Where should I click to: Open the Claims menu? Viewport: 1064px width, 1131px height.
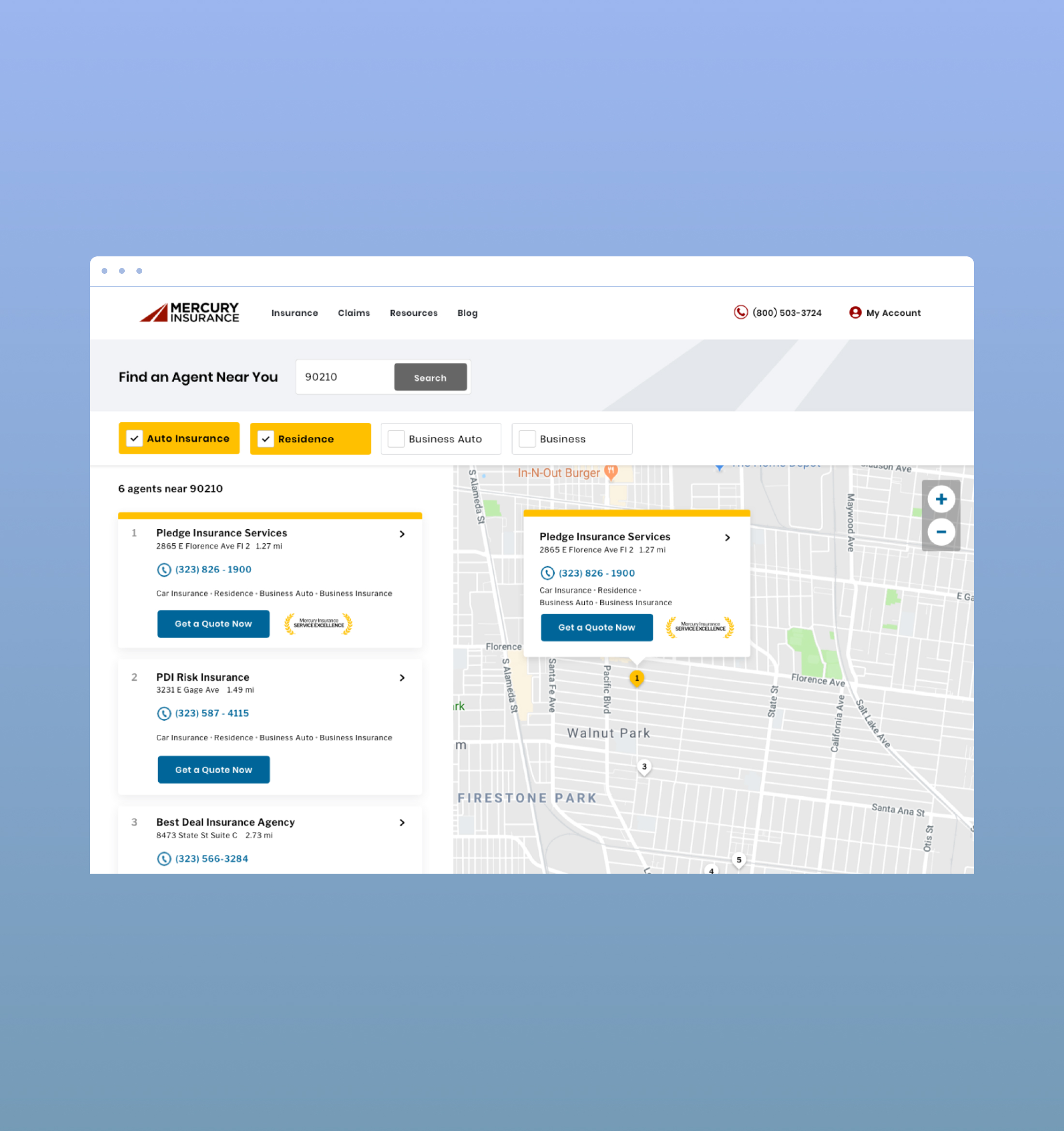(x=354, y=313)
